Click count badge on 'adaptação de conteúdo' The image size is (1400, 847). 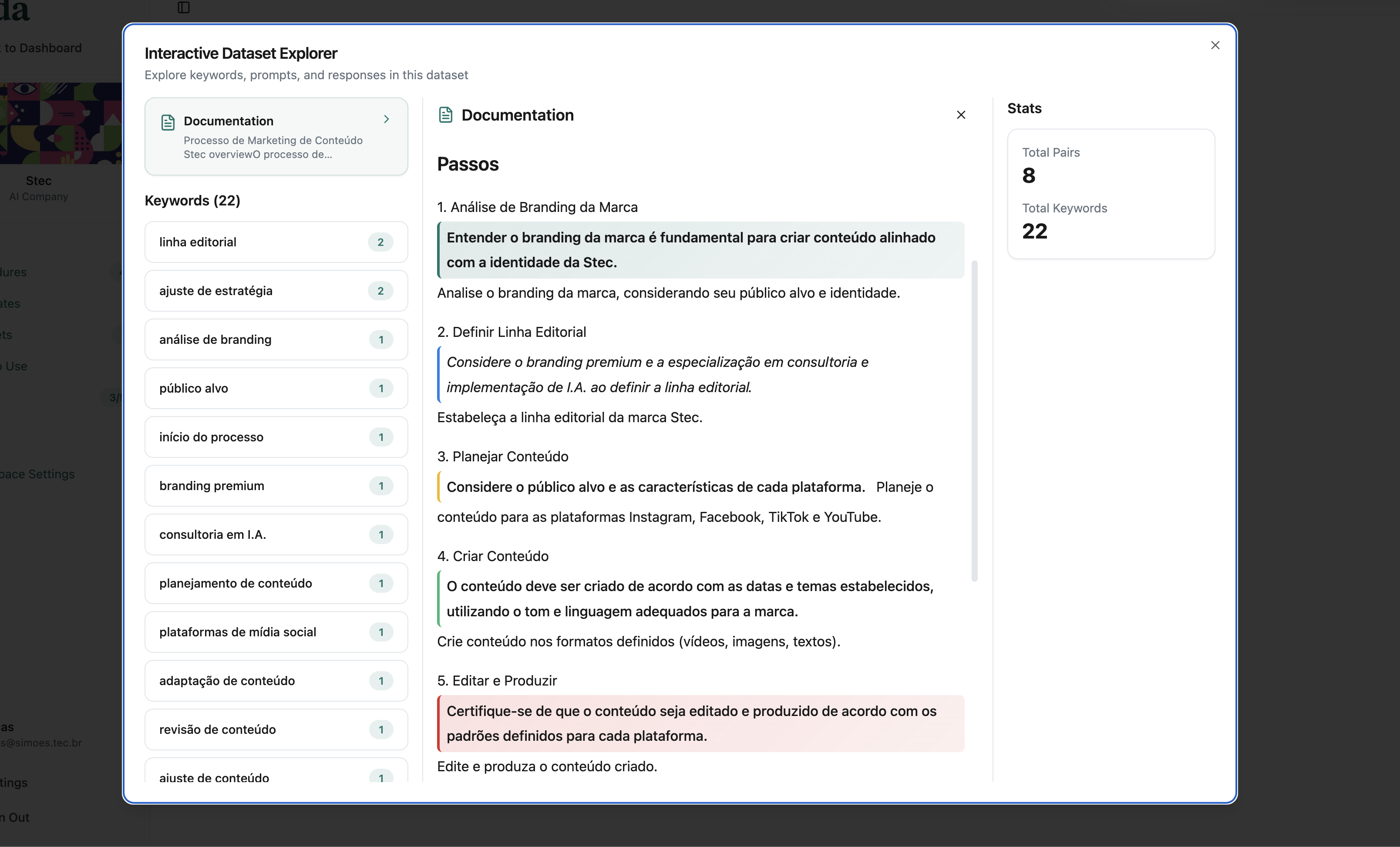pyautogui.click(x=380, y=681)
